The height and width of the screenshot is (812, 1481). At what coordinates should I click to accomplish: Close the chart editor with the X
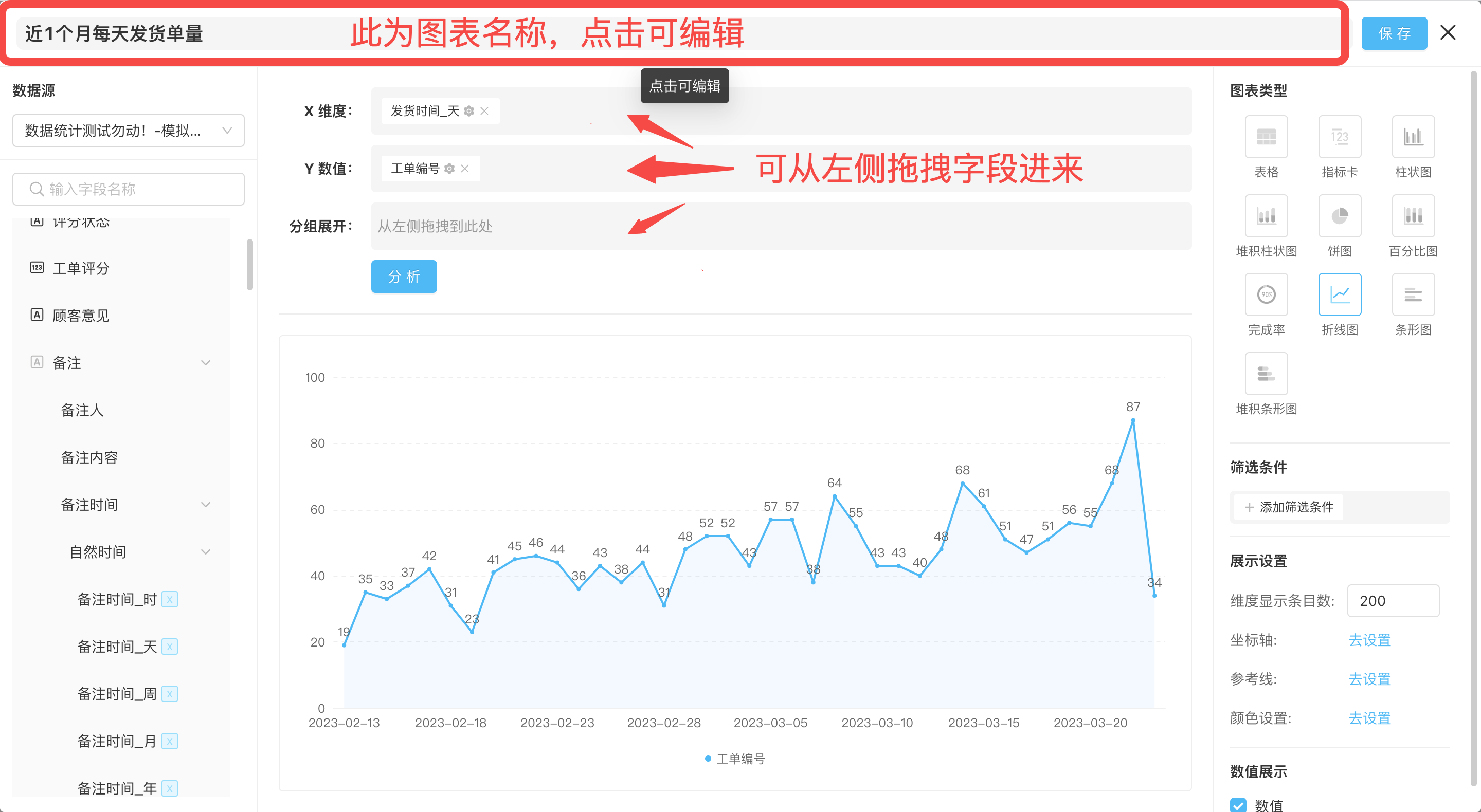1448,33
